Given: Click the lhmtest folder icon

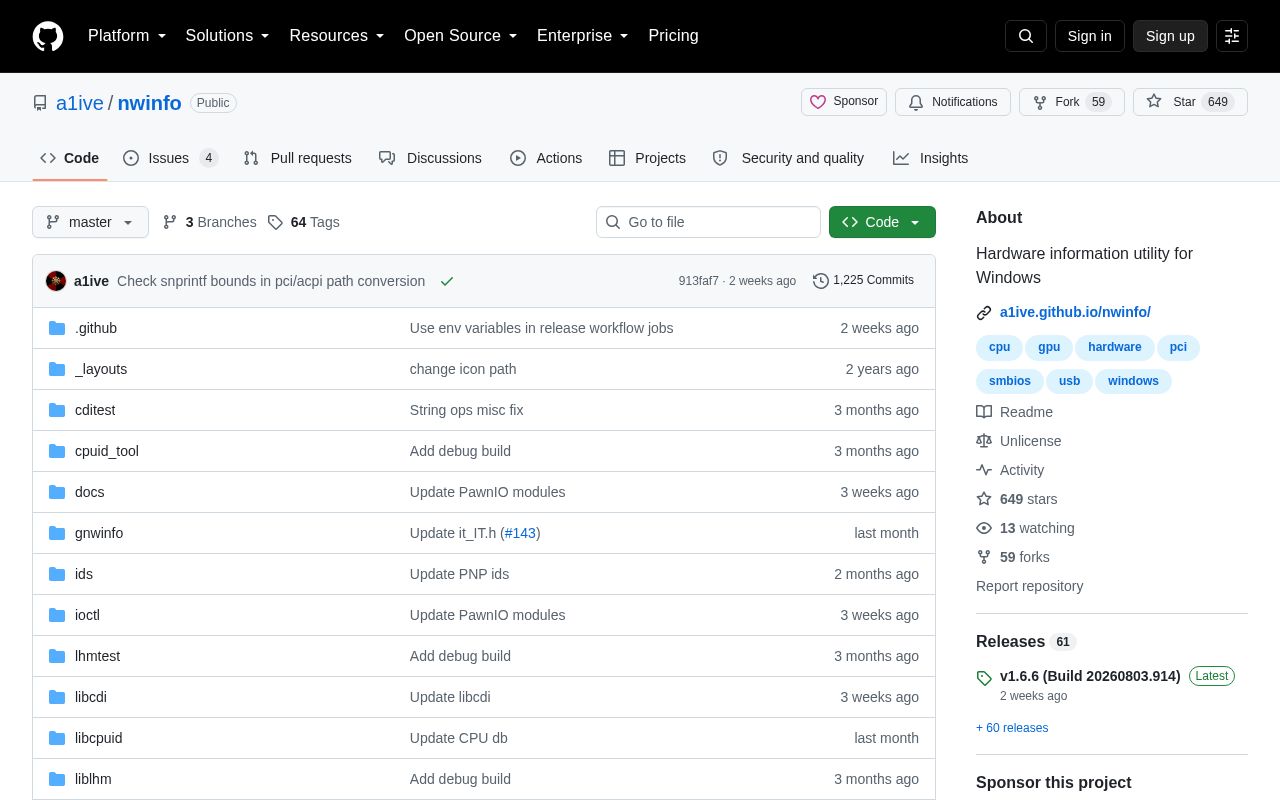Looking at the screenshot, I should [x=57, y=656].
